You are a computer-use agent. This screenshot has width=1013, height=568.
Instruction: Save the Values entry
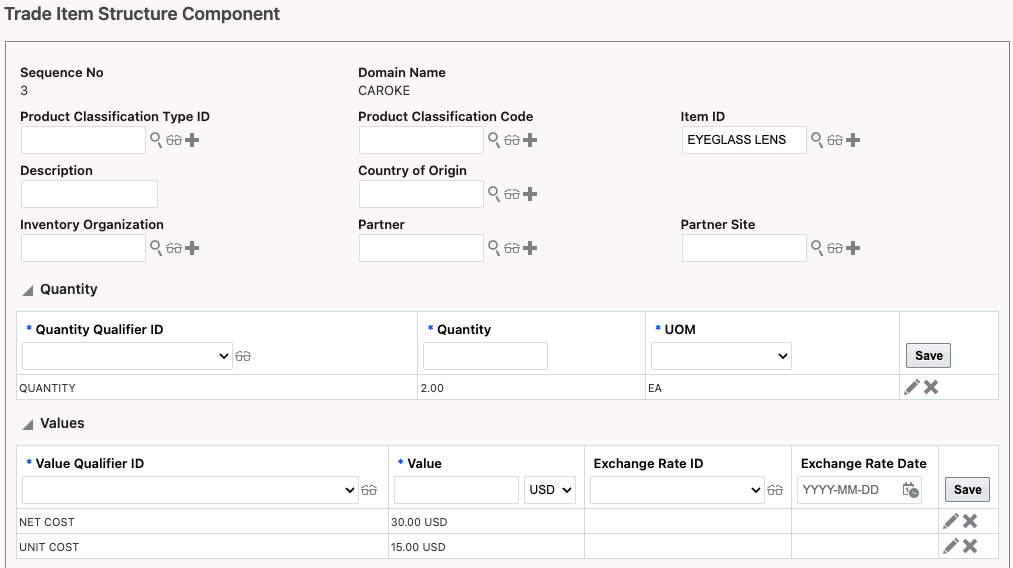(x=967, y=489)
